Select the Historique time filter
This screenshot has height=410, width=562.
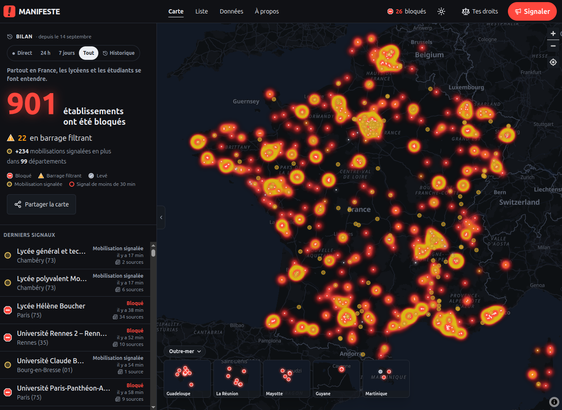(119, 53)
